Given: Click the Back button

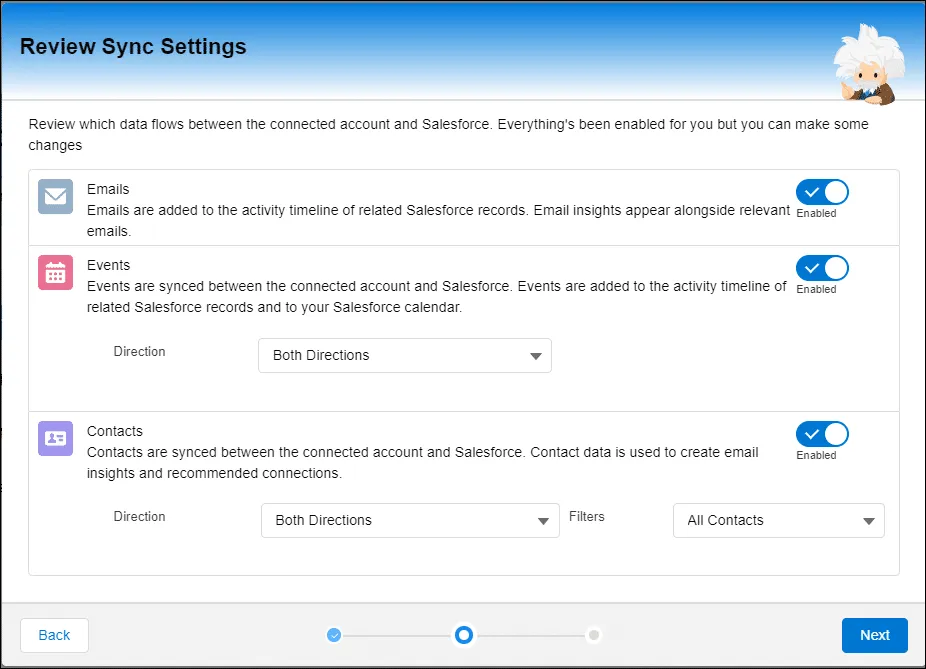Looking at the screenshot, I should coord(54,635).
